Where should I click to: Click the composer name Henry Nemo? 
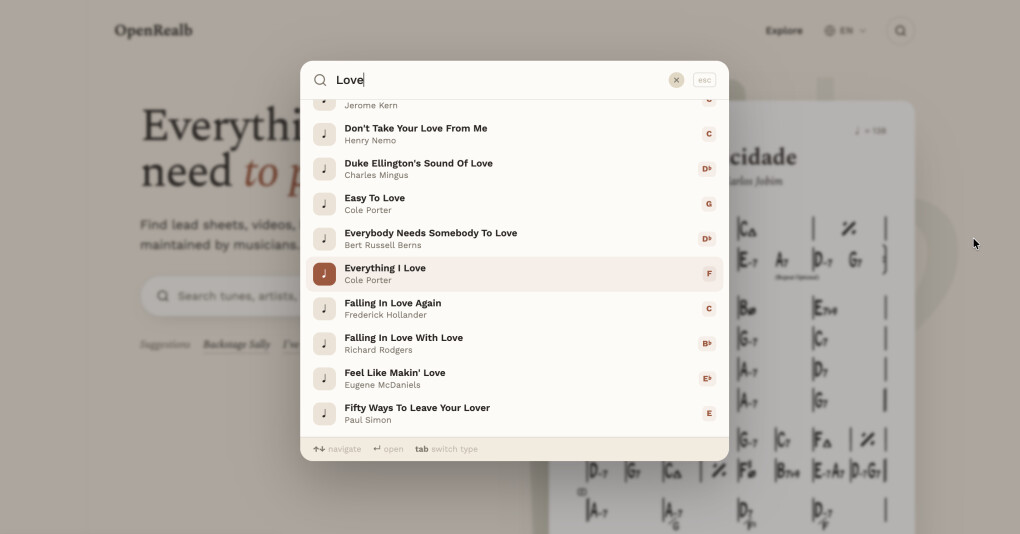pyautogui.click(x=370, y=140)
